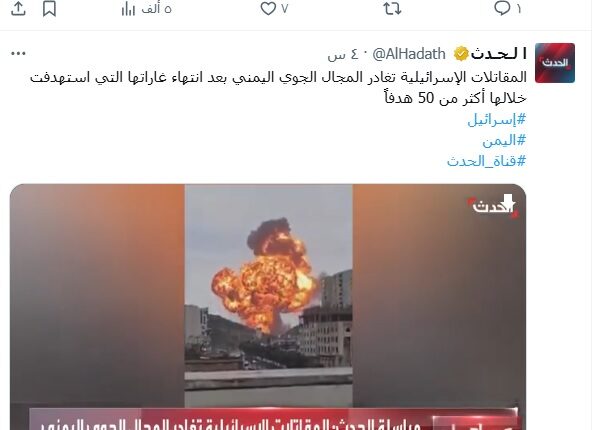
Task: Click the tweet text about Israeli fighter jets
Action: pos(278,88)
